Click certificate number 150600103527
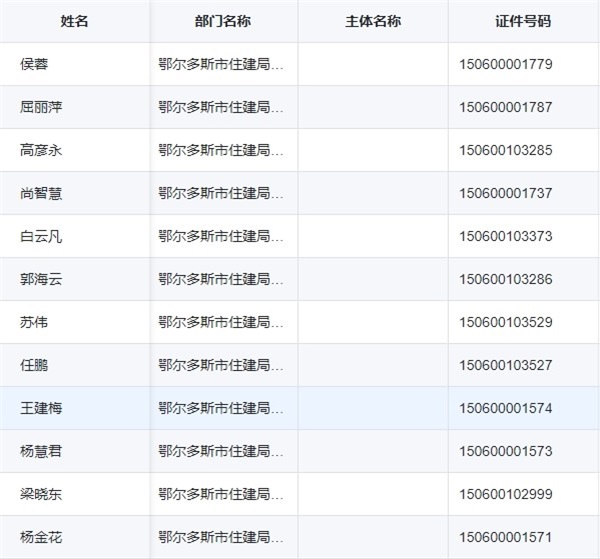Viewport: 600px width, 559px height. [505, 365]
